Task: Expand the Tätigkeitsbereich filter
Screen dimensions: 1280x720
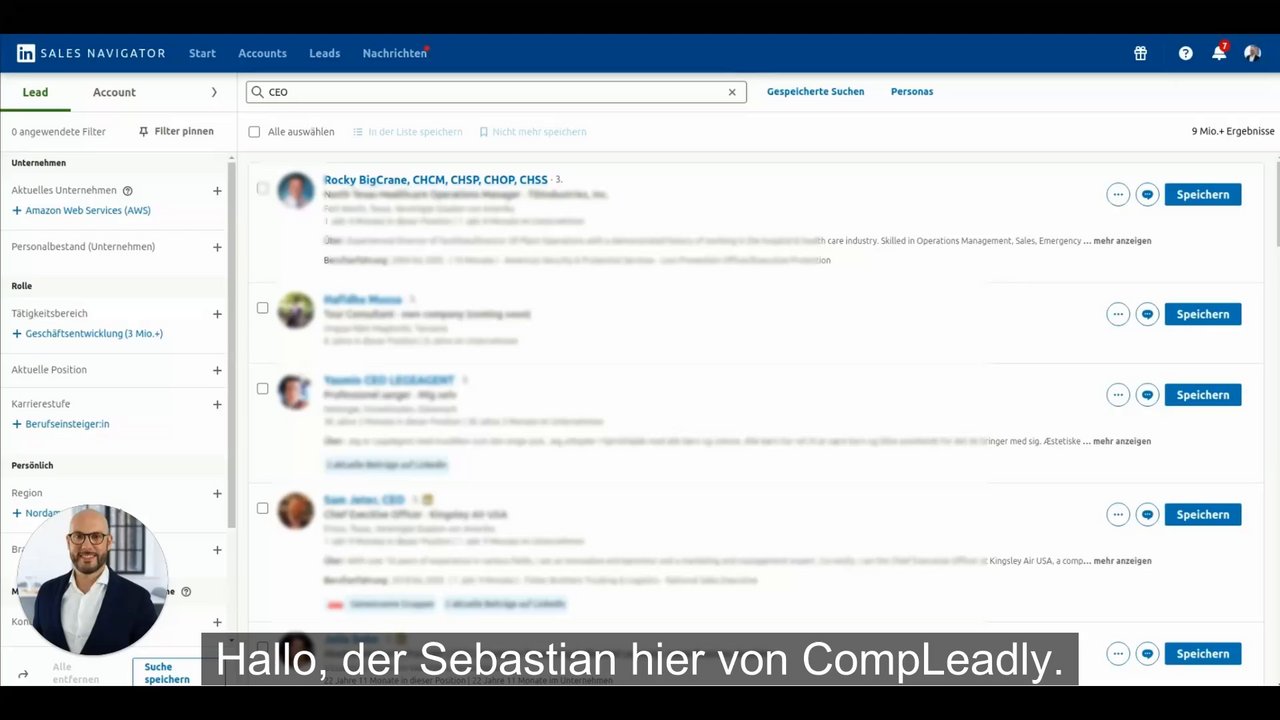Action: [217, 314]
